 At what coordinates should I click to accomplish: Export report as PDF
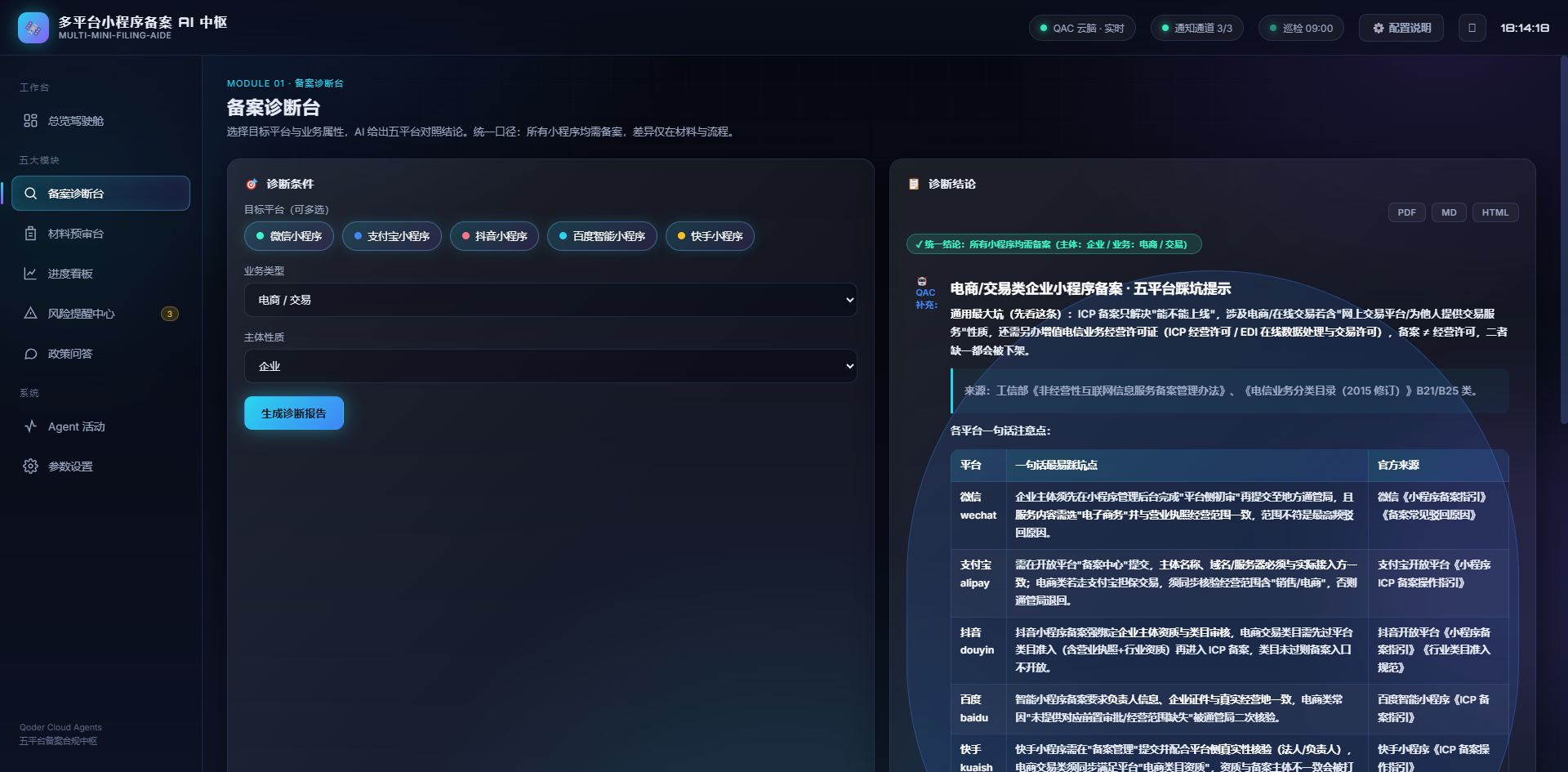click(x=1407, y=212)
